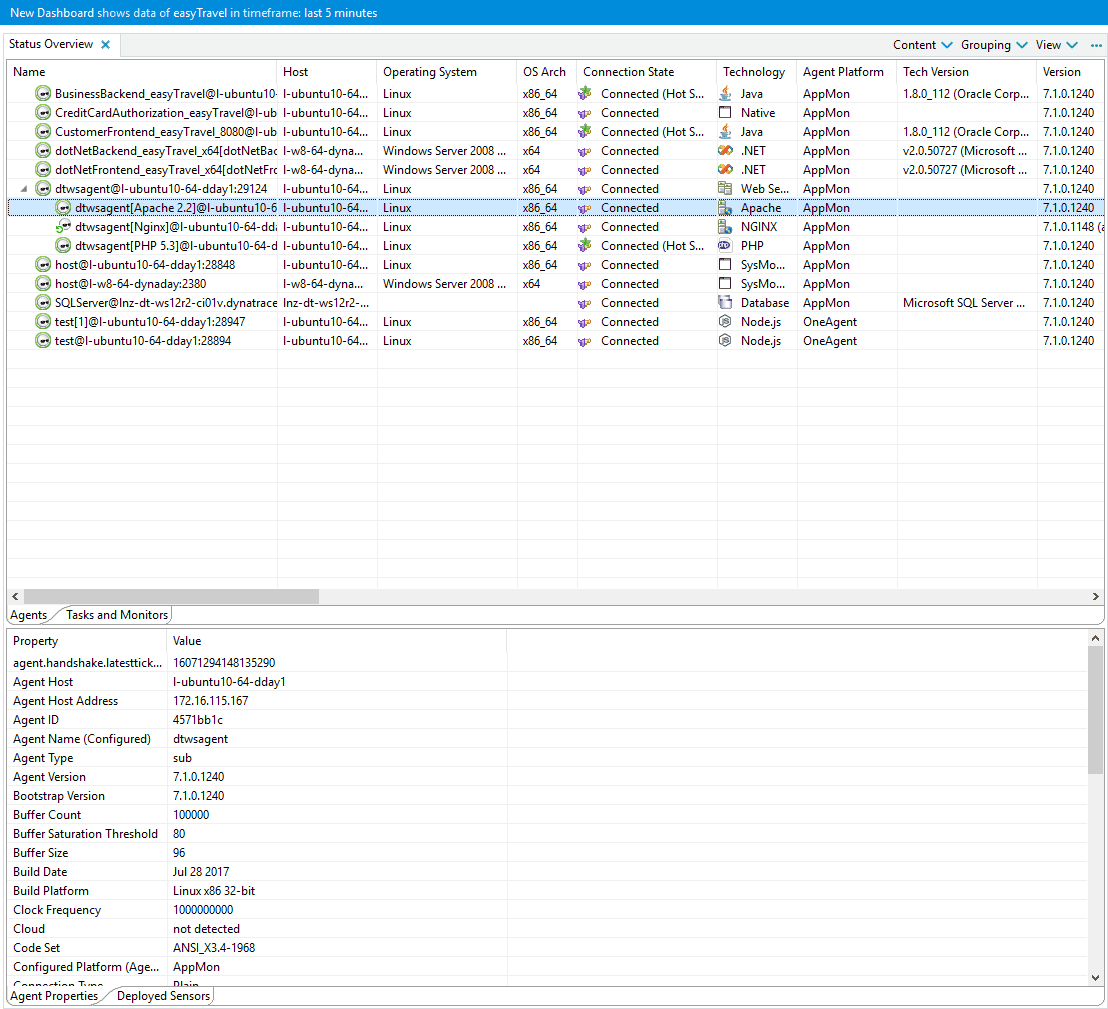Select the Agent Properties tab
This screenshot has width=1108, height=1009.
click(x=54, y=996)
